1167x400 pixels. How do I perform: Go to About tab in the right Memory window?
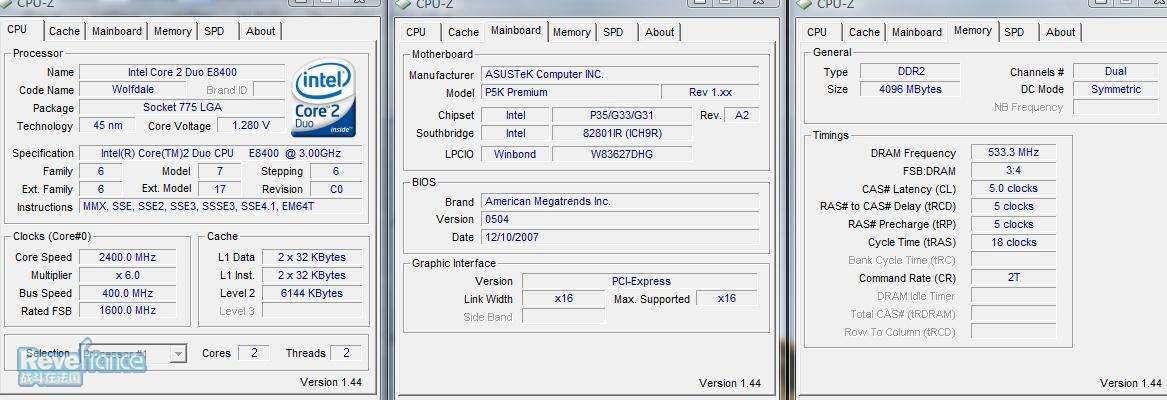pos(1061,32)
